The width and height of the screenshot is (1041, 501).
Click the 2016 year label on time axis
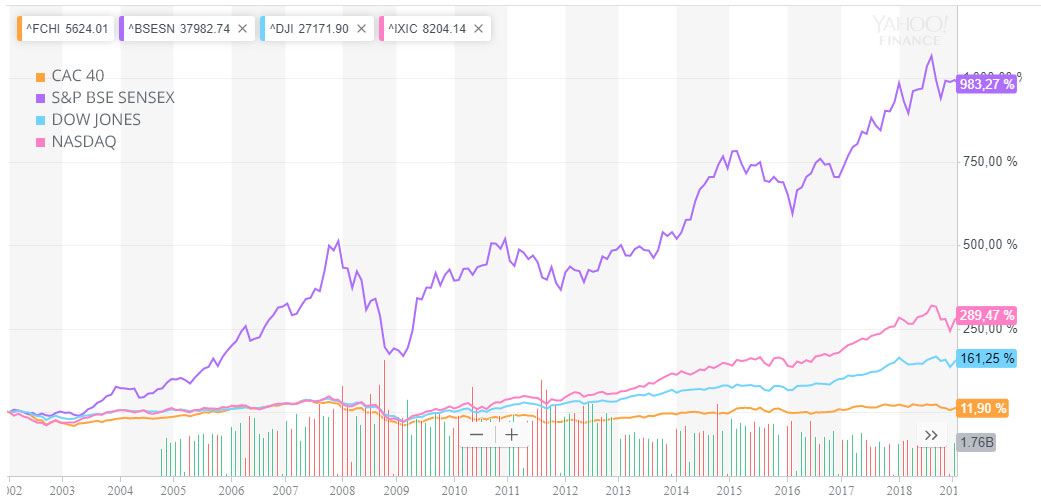pyautogui.click(x=787, y=490)
